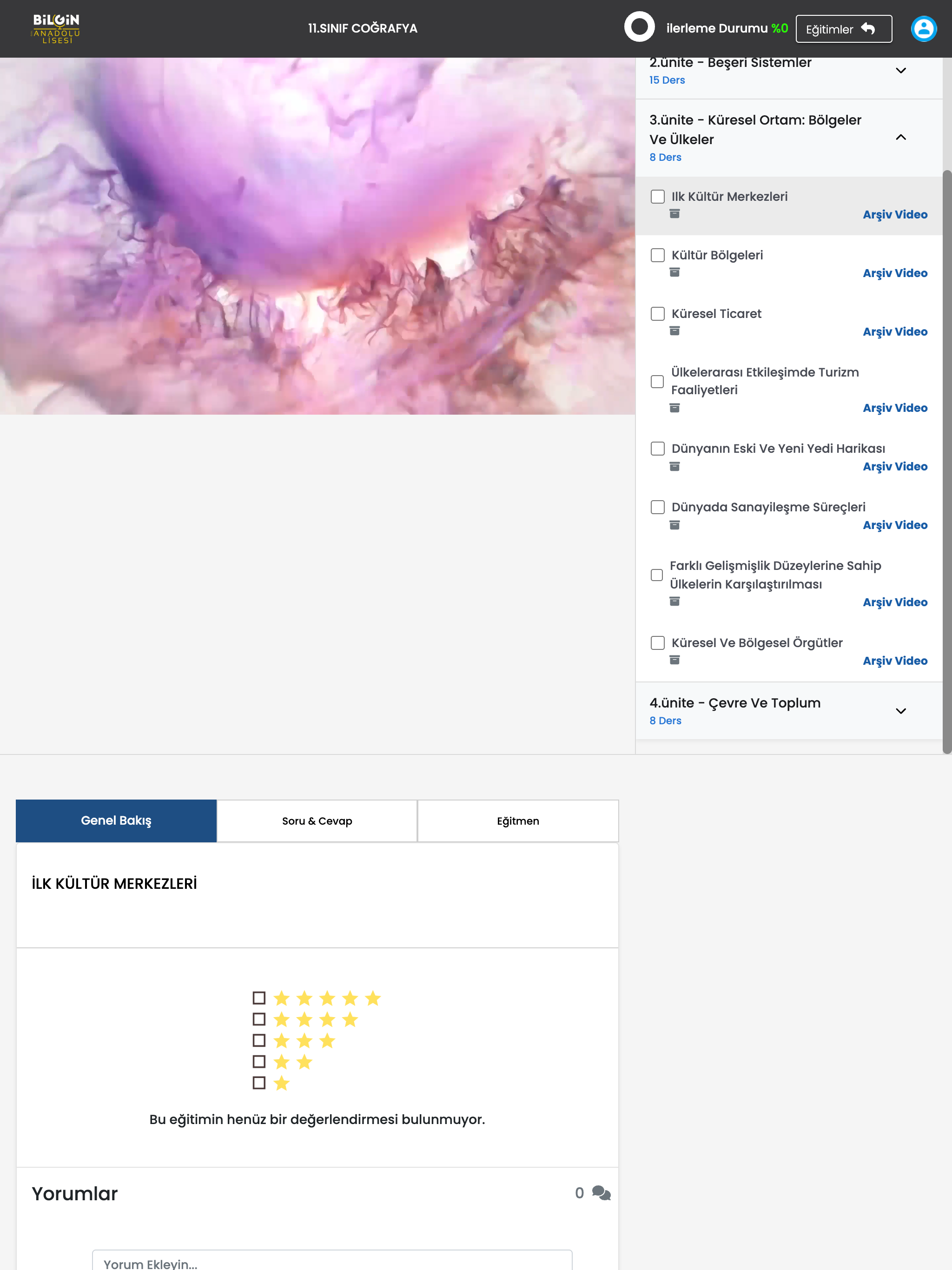
Task: Click the single star in the one-star row
Action: 281,1083
